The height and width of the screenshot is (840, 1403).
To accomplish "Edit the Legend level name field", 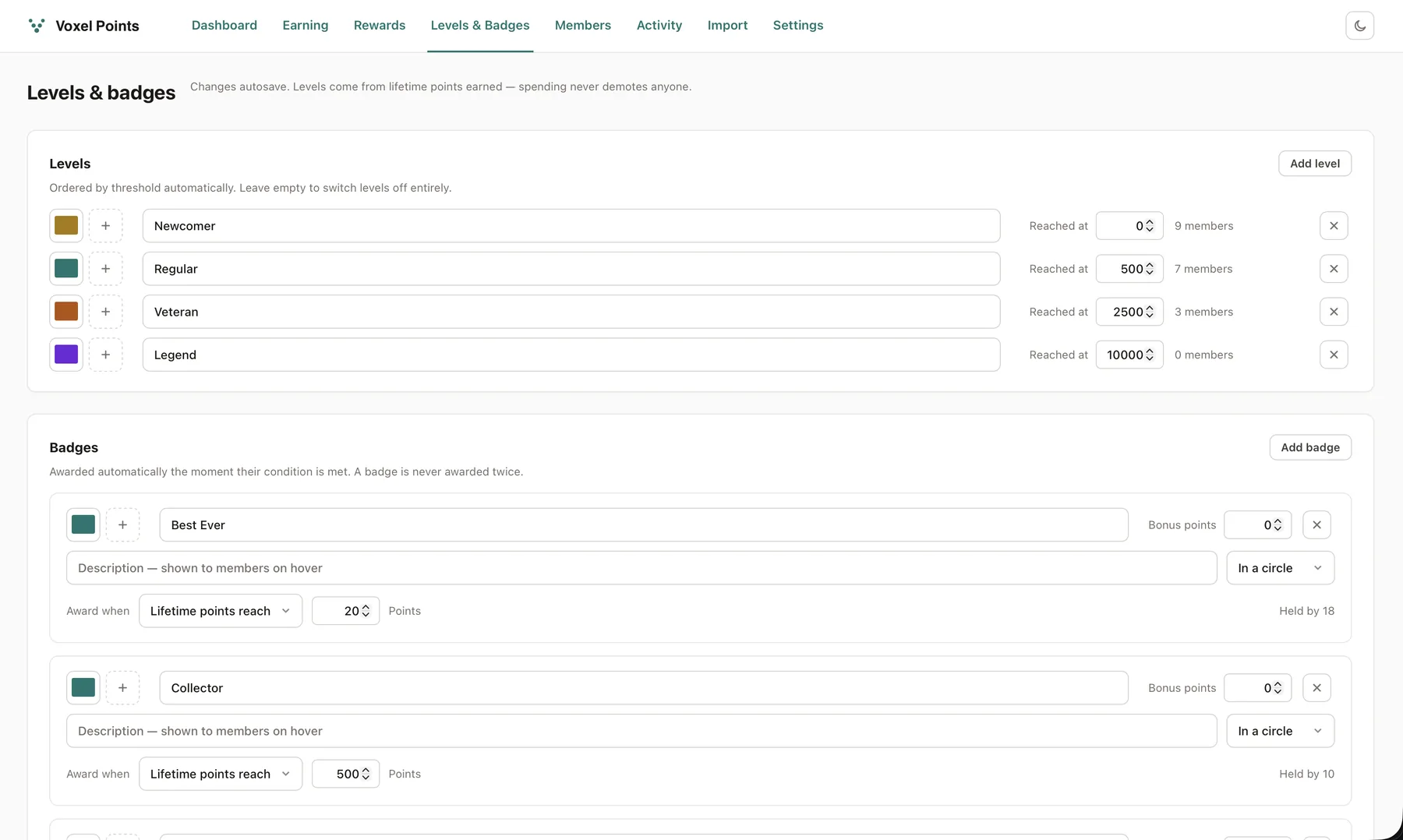I will [571, 355].
